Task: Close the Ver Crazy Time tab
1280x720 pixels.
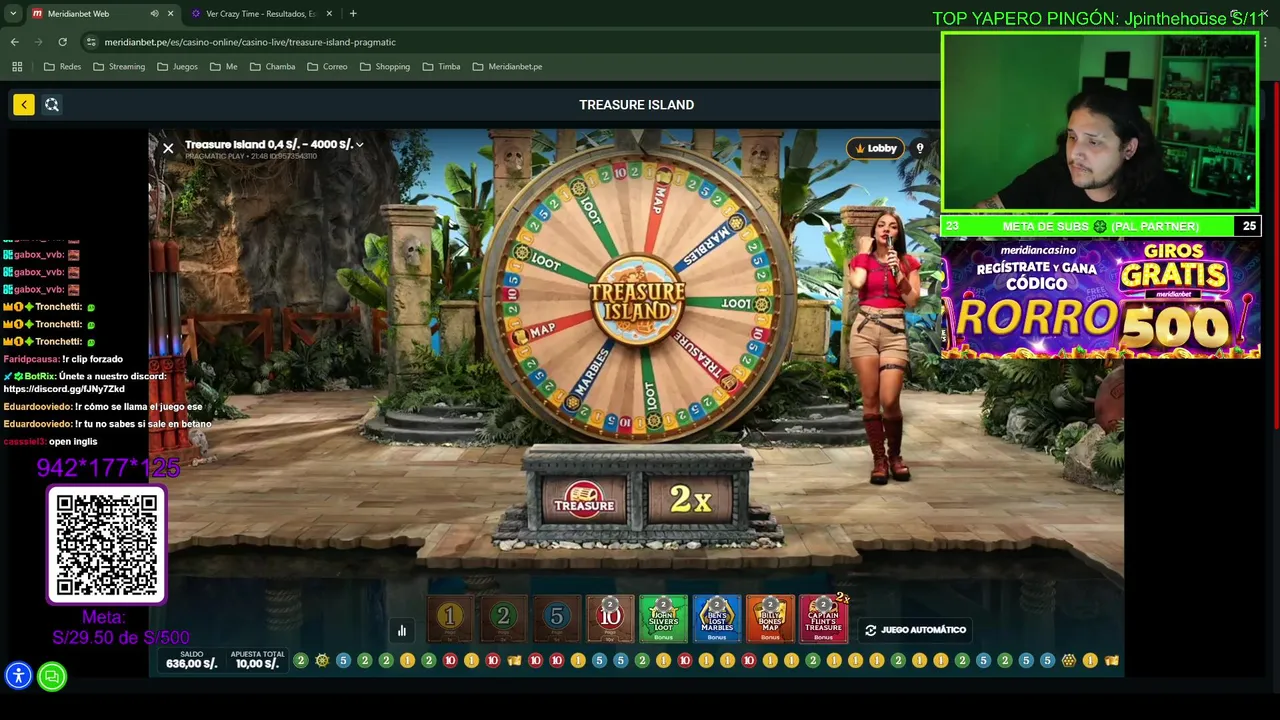Action: (329, 14)
